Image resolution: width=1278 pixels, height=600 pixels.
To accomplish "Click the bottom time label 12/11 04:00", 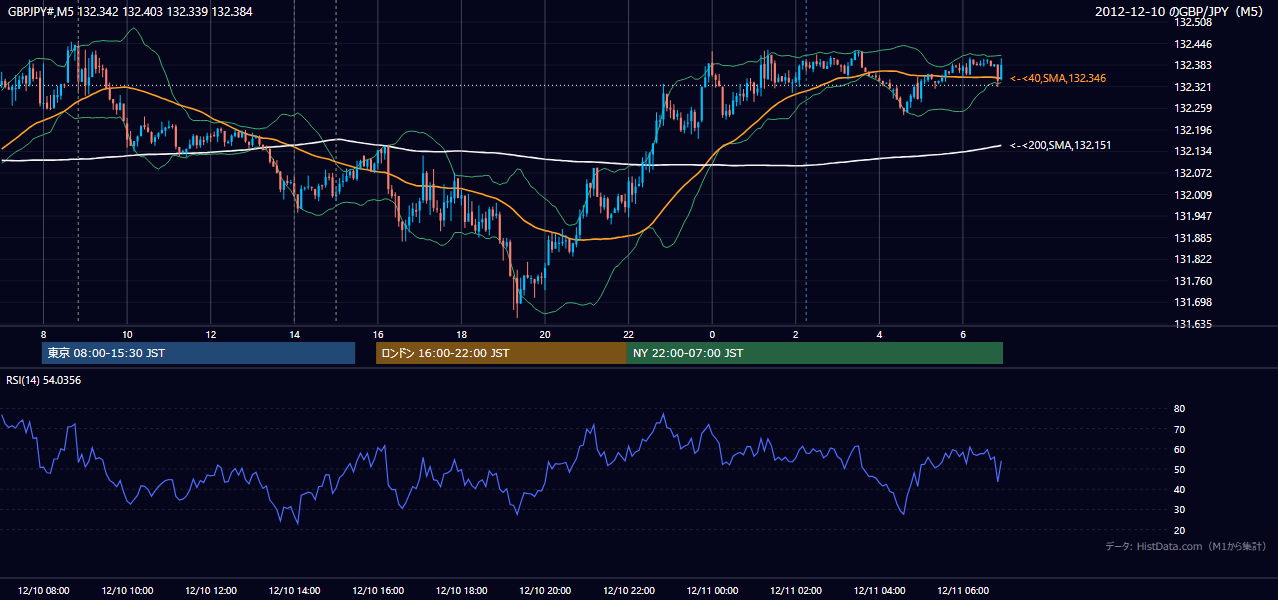I will (x=879, y=591).
